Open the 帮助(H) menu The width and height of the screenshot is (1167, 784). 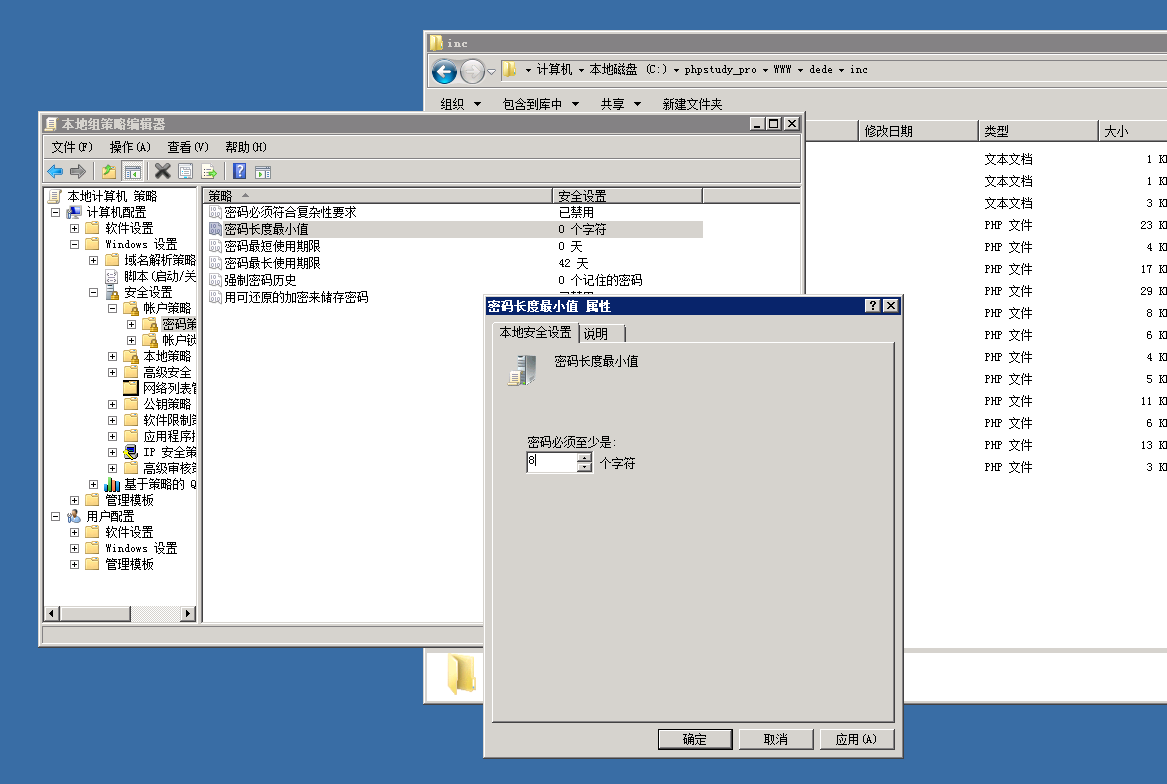pos(246,147)
